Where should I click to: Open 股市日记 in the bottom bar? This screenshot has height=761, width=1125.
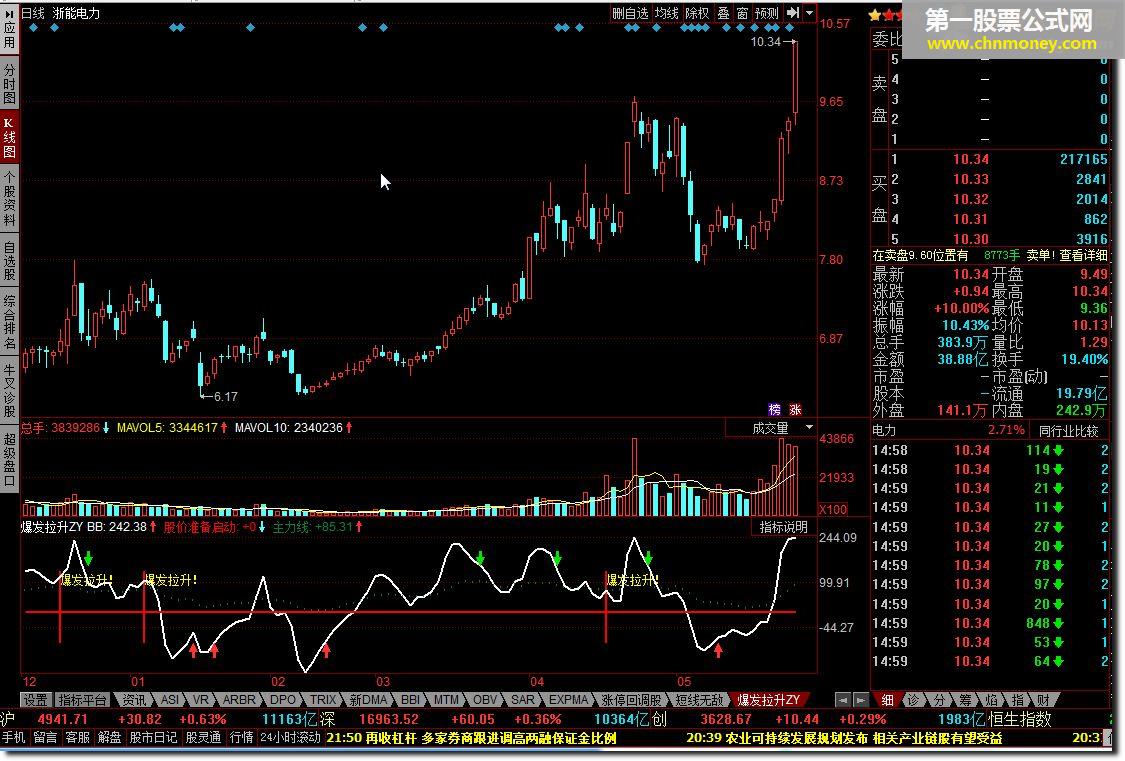[x=153, y=737]
